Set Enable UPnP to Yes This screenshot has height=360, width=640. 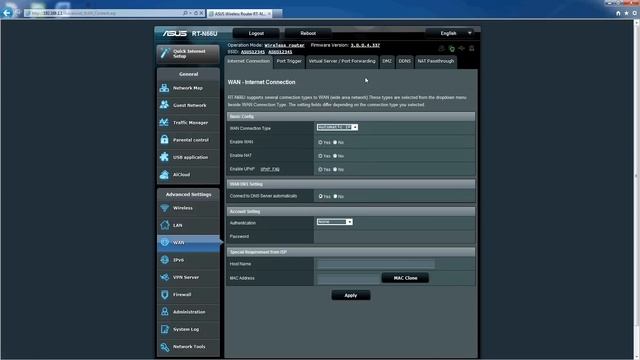(320, 169)
